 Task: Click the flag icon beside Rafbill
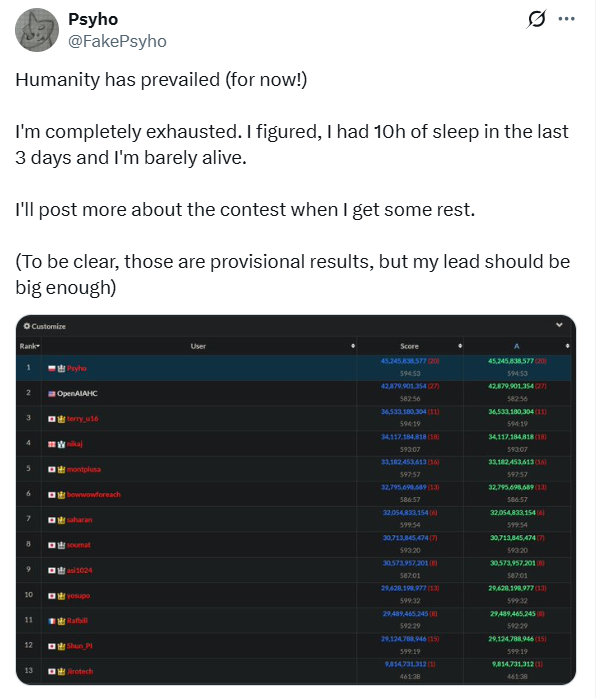click(x=52, y=621)
